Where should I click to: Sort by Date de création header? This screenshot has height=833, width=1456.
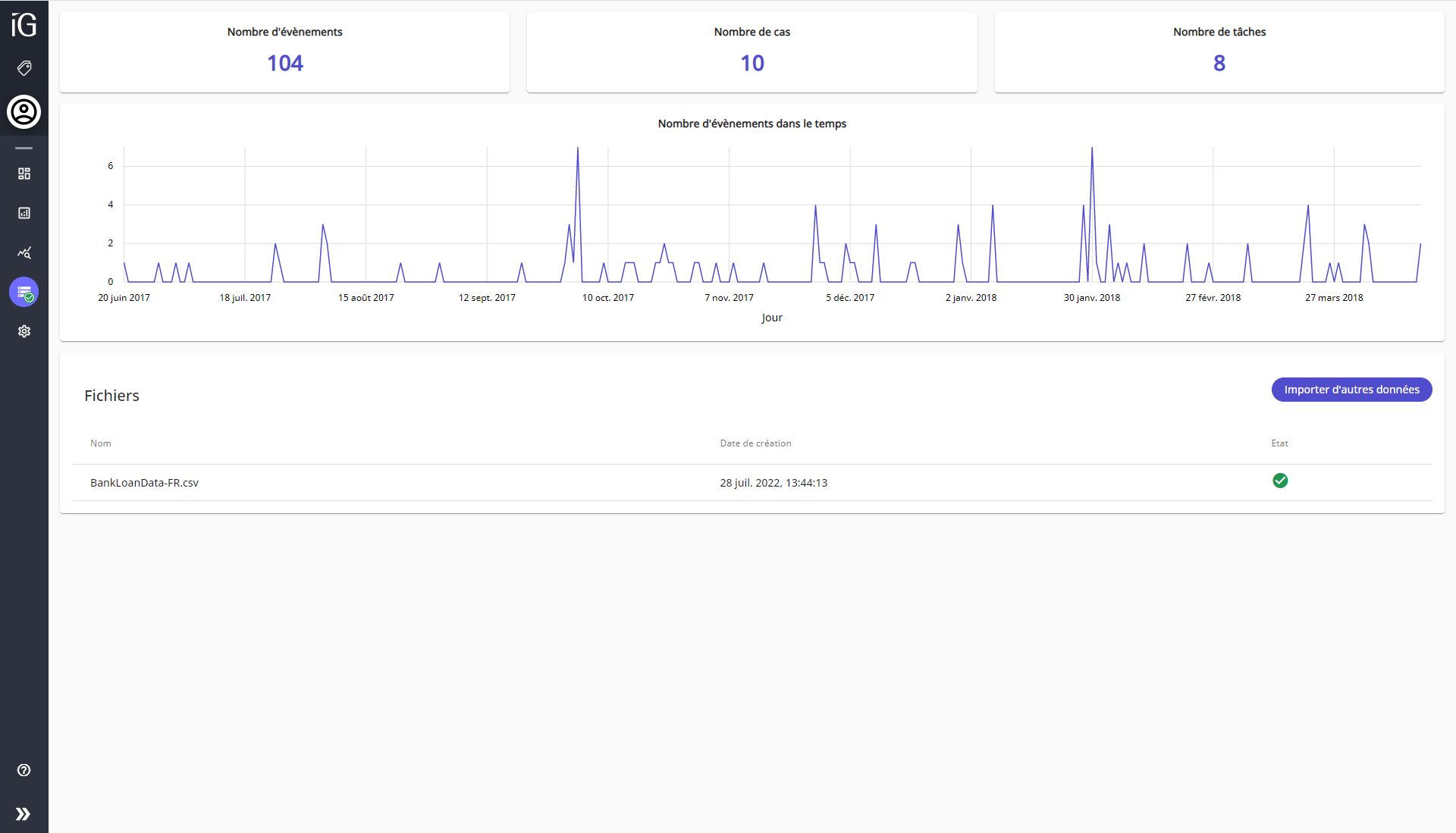755,443
